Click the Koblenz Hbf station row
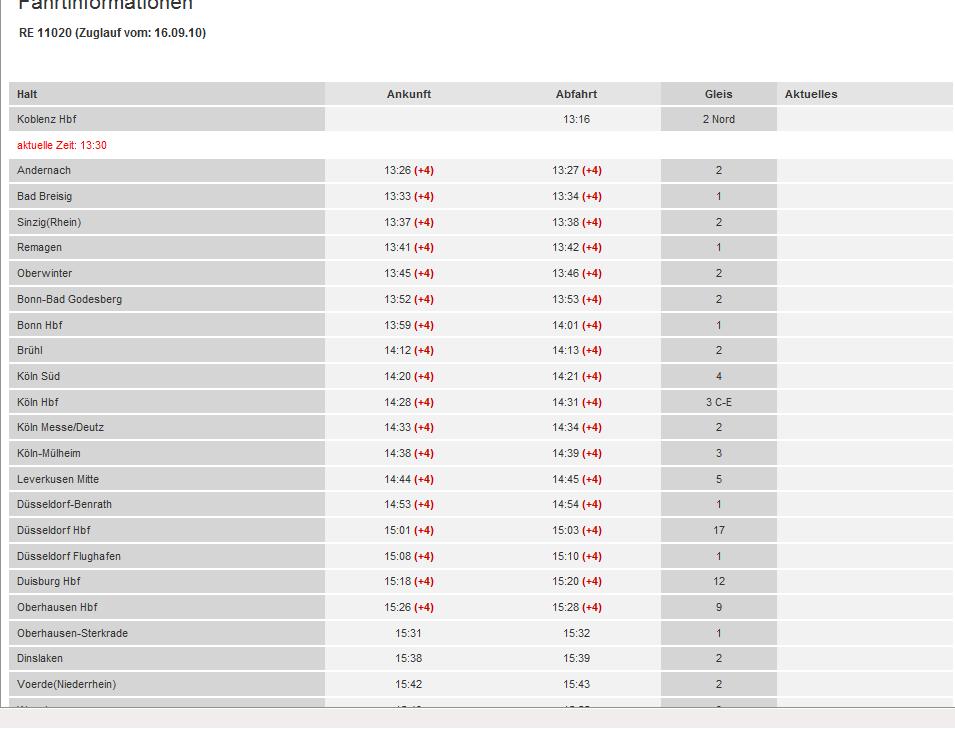This screenshot has width=955, height=729. [x=46, y=119]
